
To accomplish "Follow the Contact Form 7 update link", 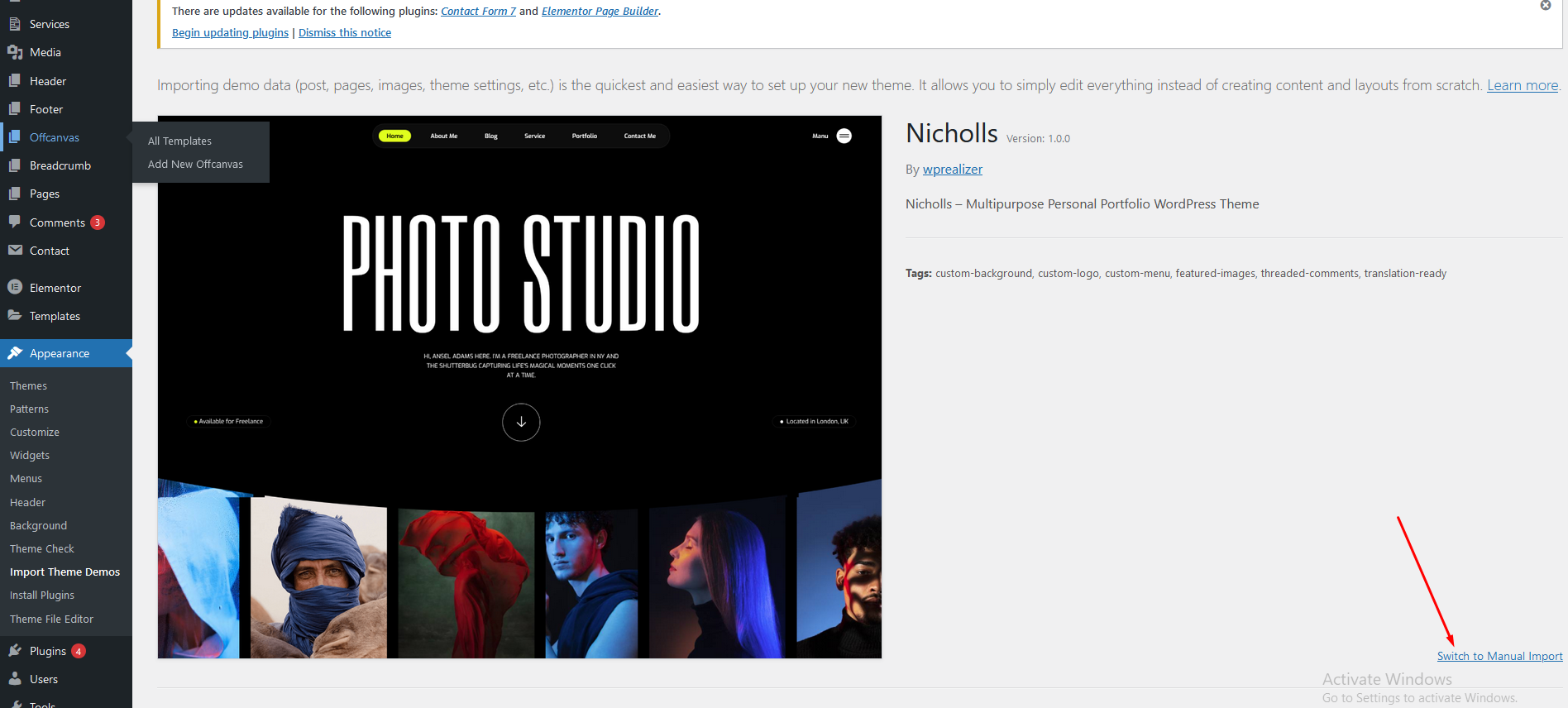I will (478, 12).
